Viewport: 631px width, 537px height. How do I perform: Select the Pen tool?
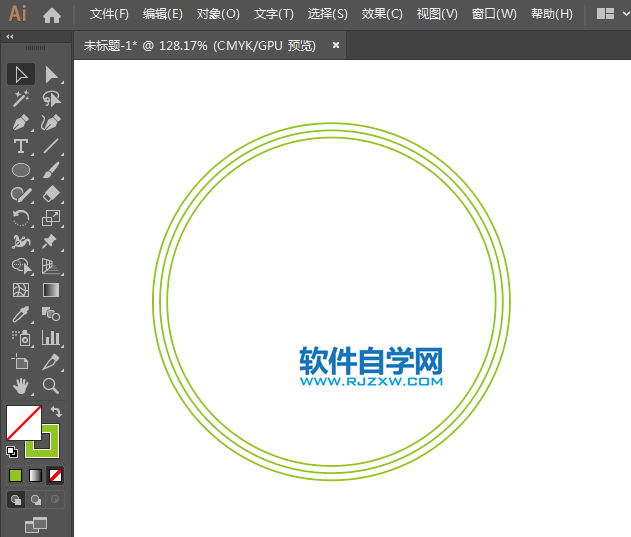coord(21,122)
